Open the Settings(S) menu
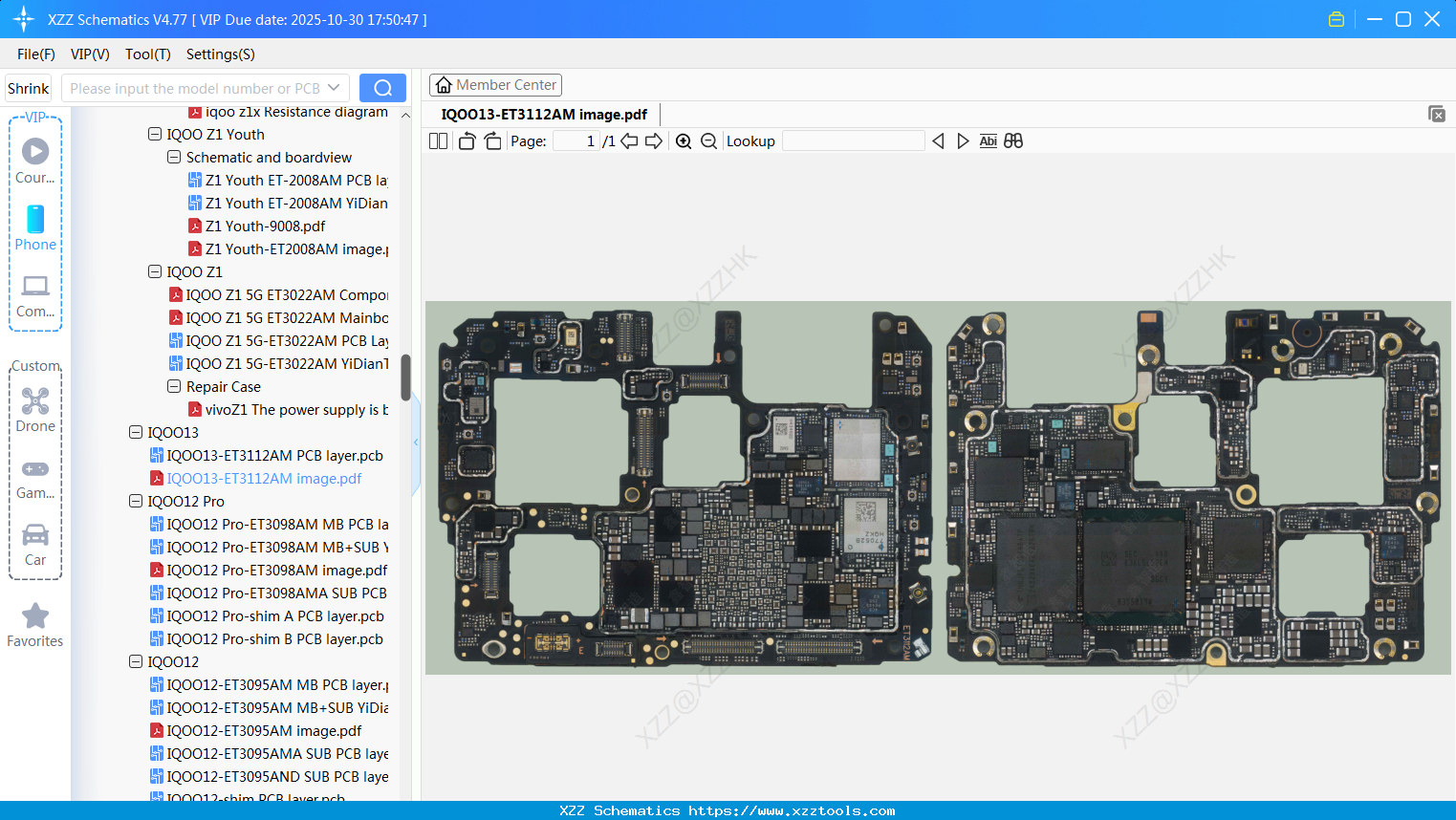 coord(221,54)
